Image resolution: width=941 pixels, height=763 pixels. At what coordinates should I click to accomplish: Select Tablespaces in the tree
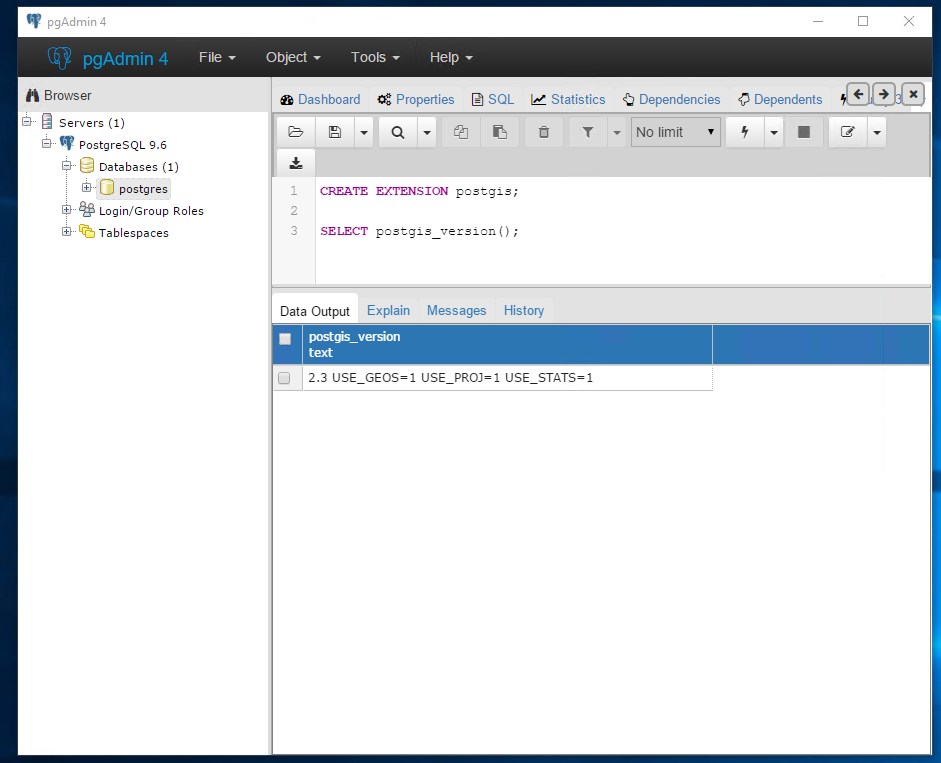coord(133,233)
